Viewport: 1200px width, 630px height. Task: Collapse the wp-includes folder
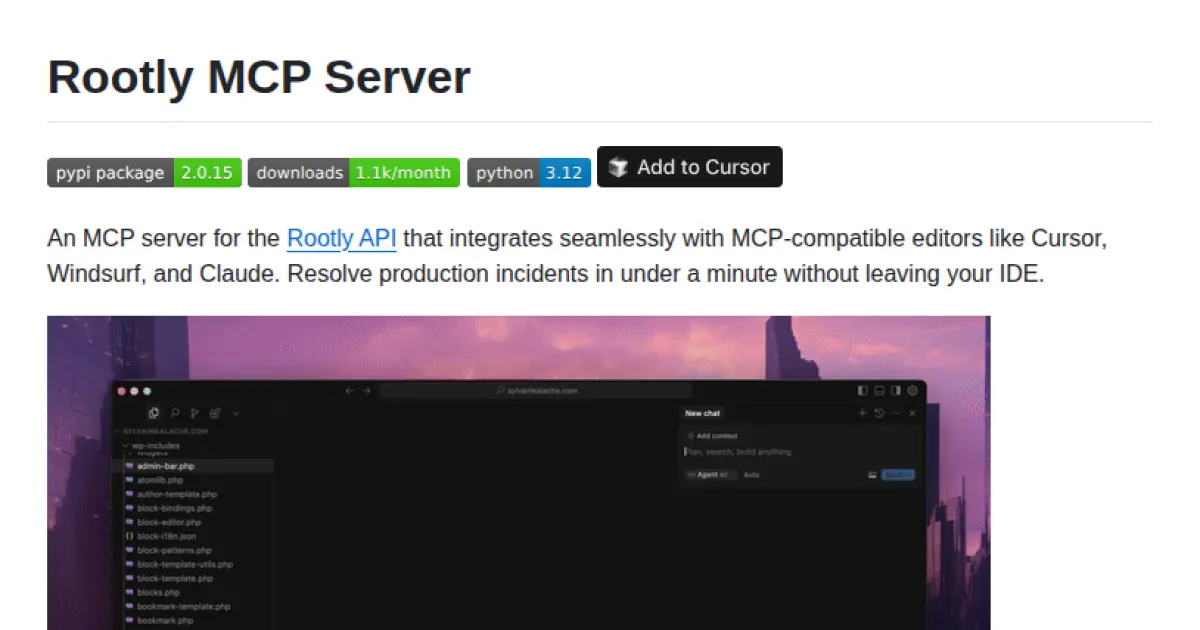coord(125,445)
